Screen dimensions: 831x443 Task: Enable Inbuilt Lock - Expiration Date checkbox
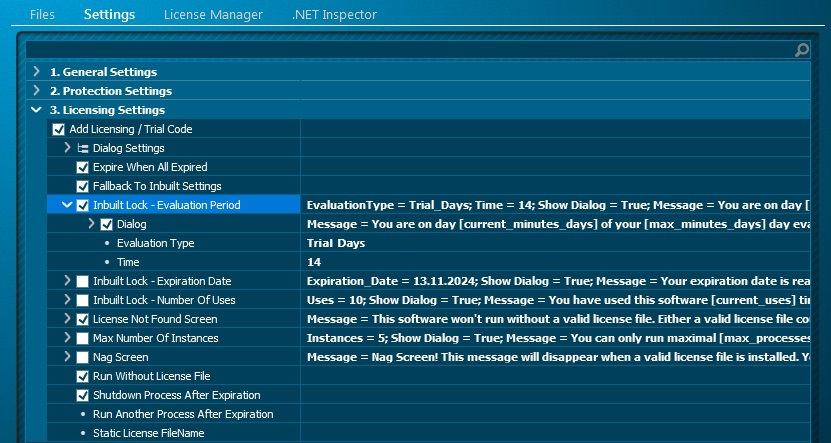pos(83,281)
